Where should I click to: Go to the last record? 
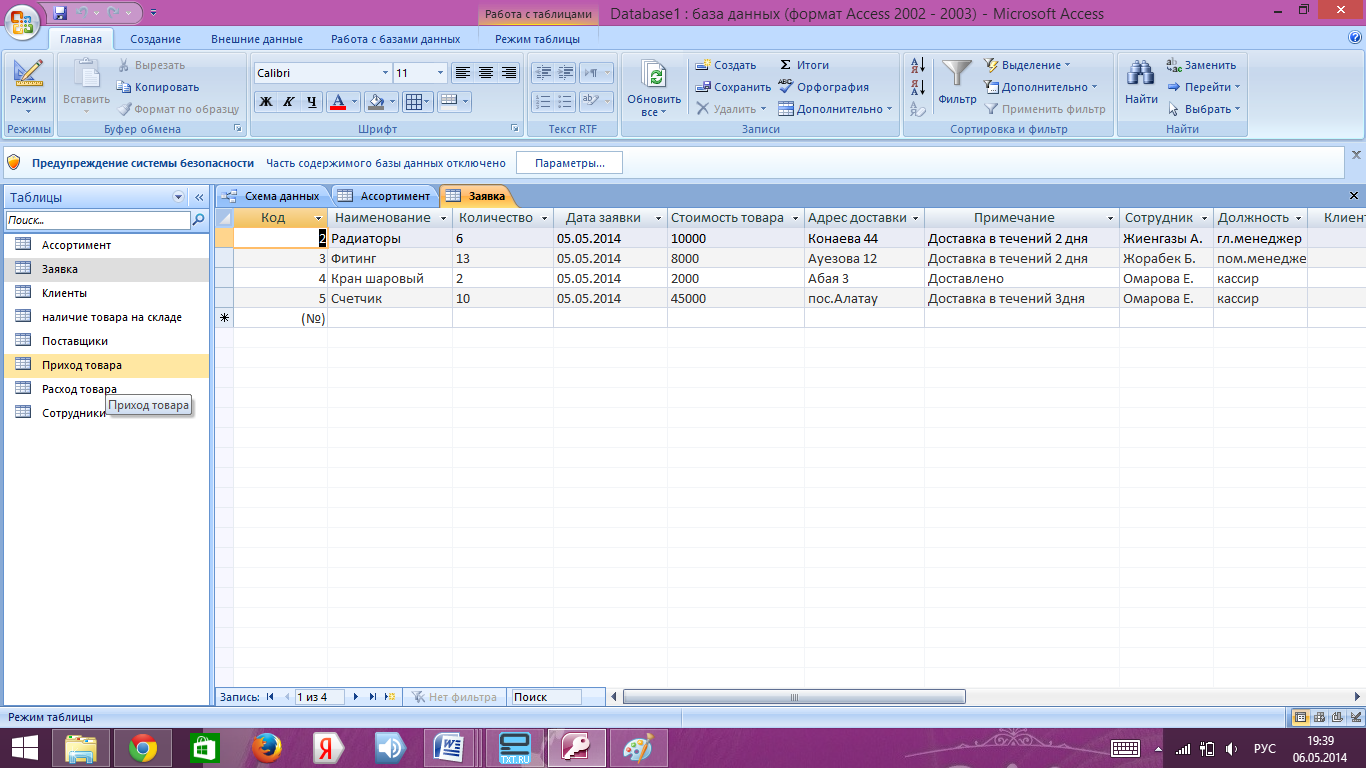coord(374,697)
